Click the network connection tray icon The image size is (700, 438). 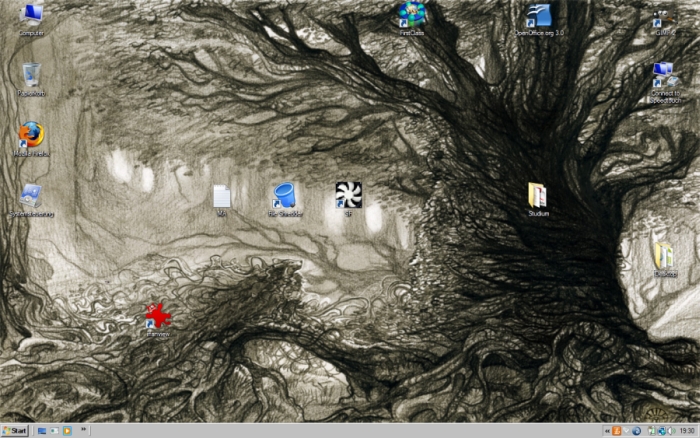[661, 431]
